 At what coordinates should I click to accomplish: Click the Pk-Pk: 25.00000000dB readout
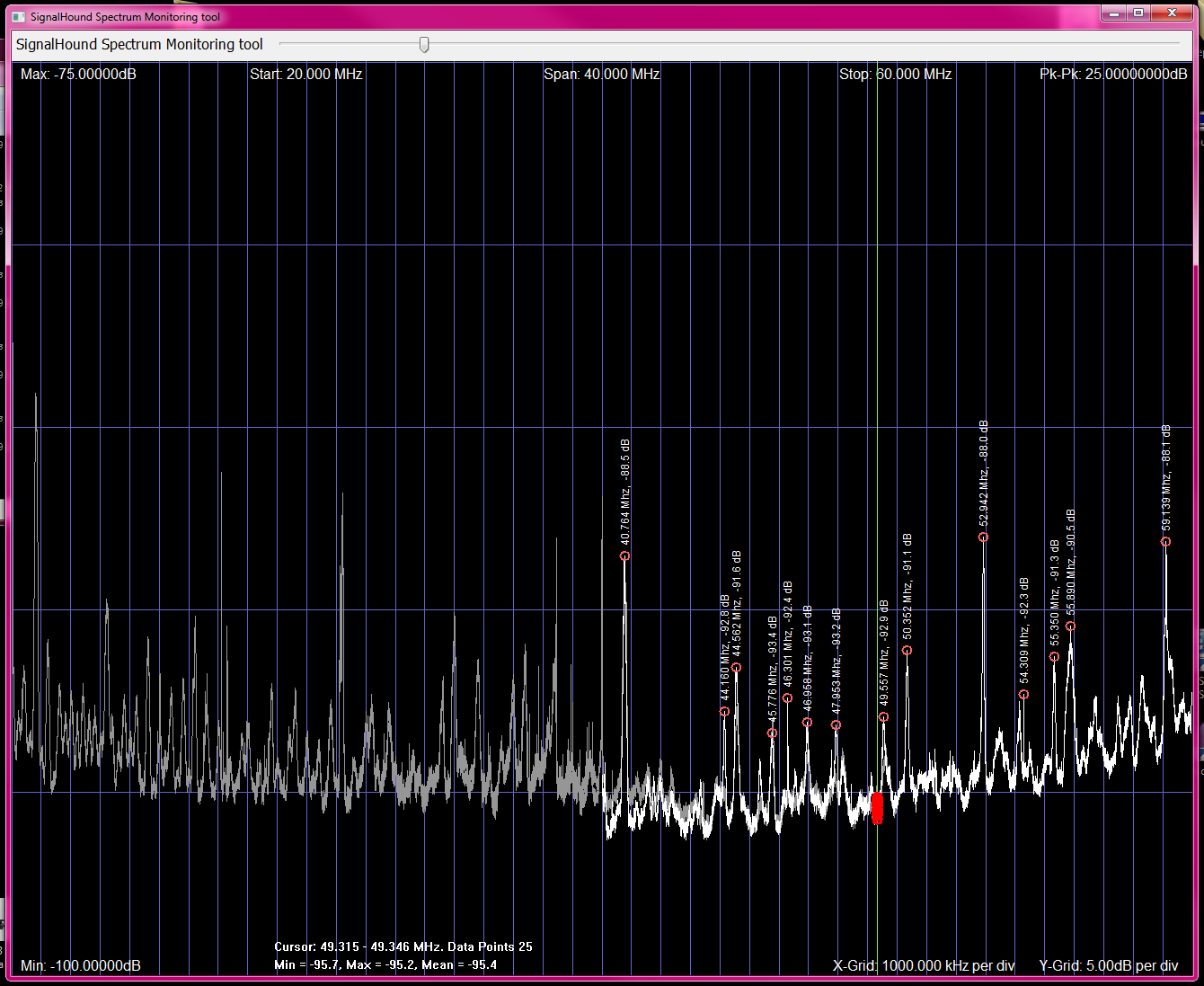click(x=1113, y=74)
